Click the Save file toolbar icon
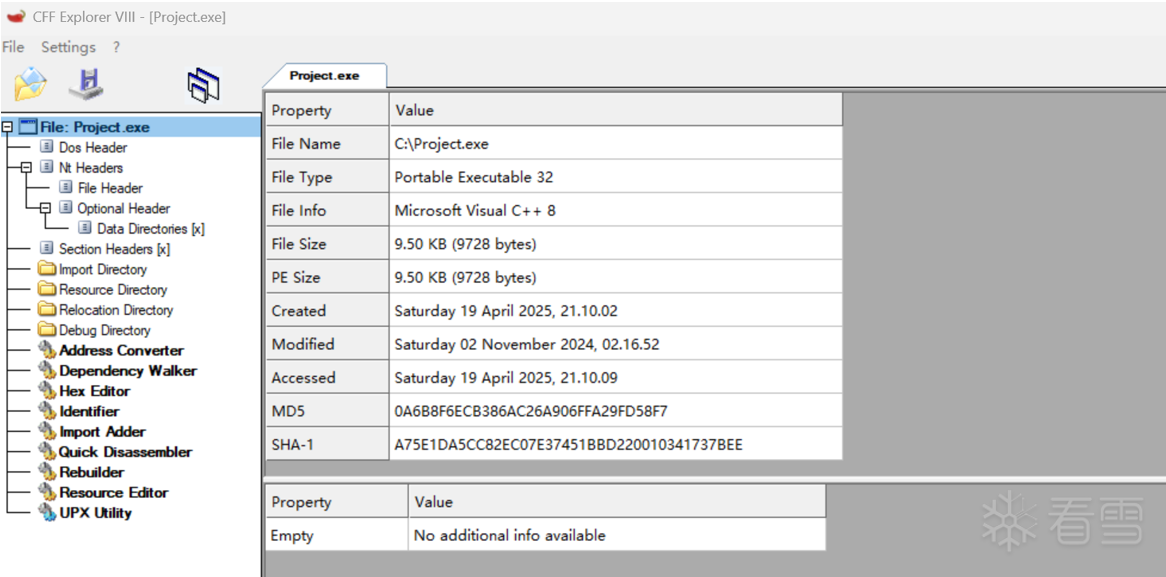The image size is (1166, 577). 87,84
